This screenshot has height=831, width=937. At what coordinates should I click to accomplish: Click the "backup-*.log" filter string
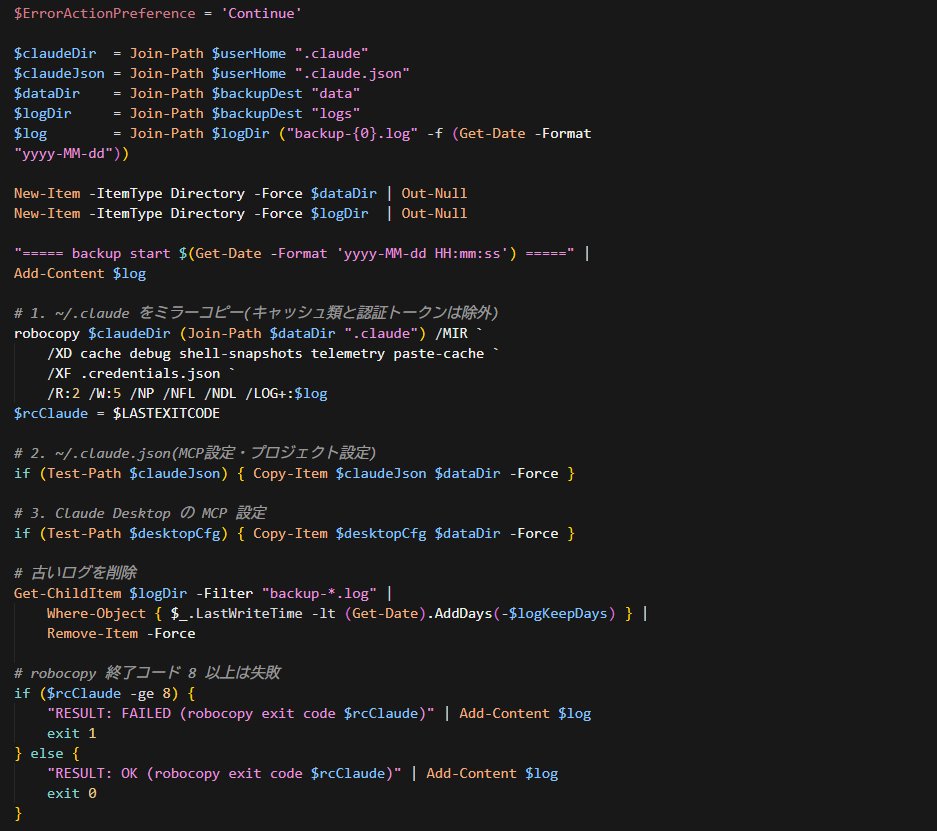(319, 594)
